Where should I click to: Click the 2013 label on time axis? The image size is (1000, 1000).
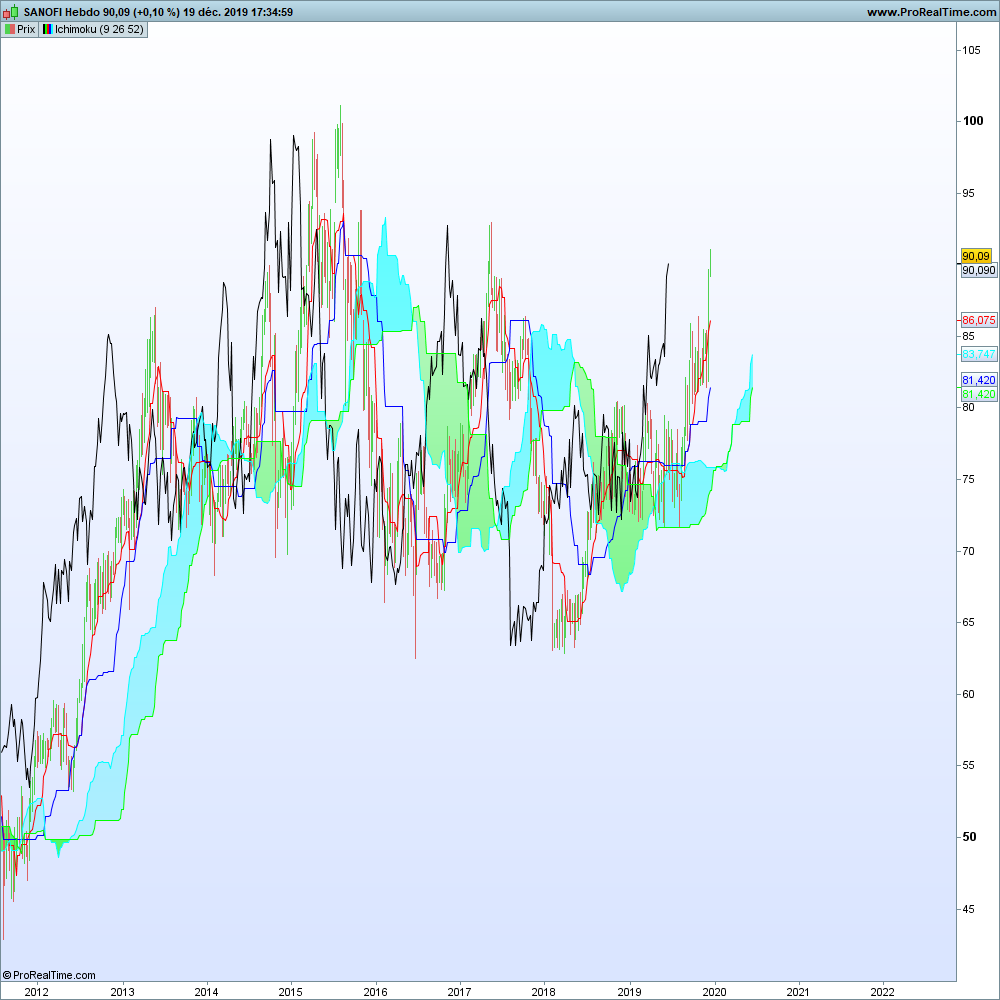pos(122,992)
